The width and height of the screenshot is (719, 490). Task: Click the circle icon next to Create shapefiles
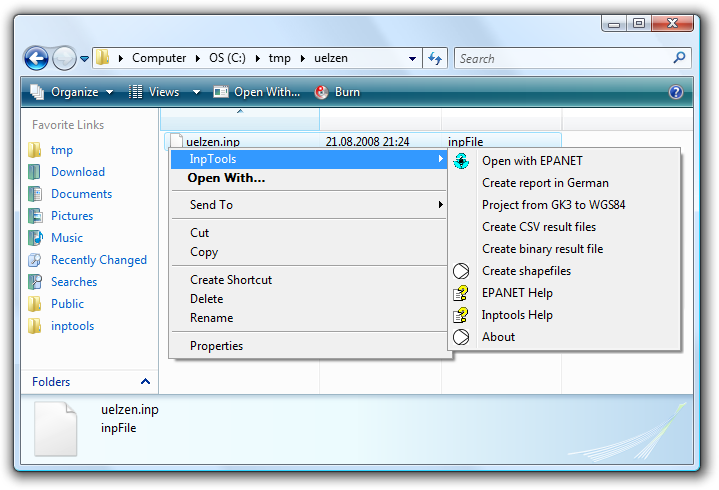click(461, 271)
